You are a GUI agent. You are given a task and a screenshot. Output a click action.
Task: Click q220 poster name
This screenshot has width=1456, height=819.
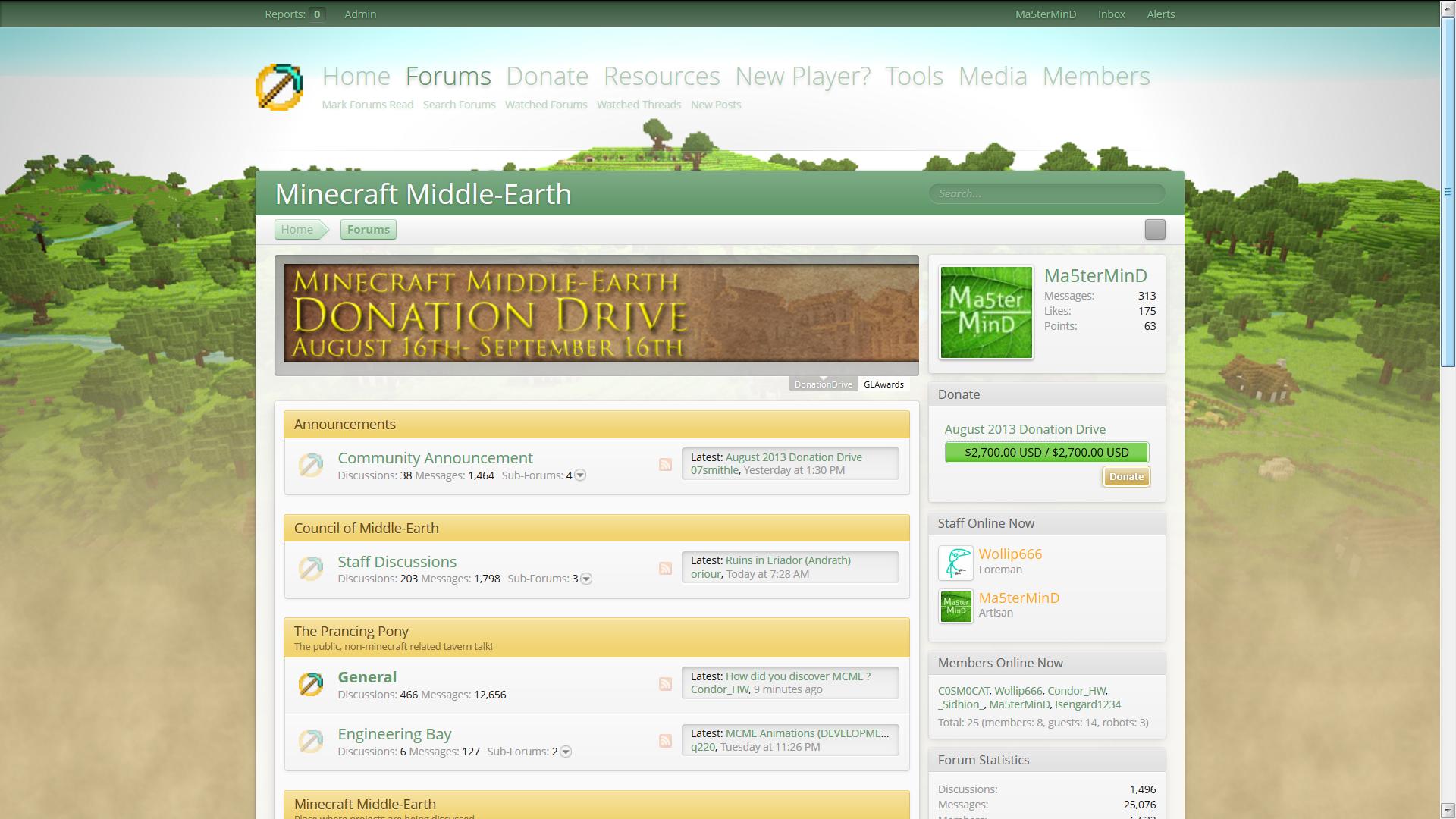pos(703,747)
